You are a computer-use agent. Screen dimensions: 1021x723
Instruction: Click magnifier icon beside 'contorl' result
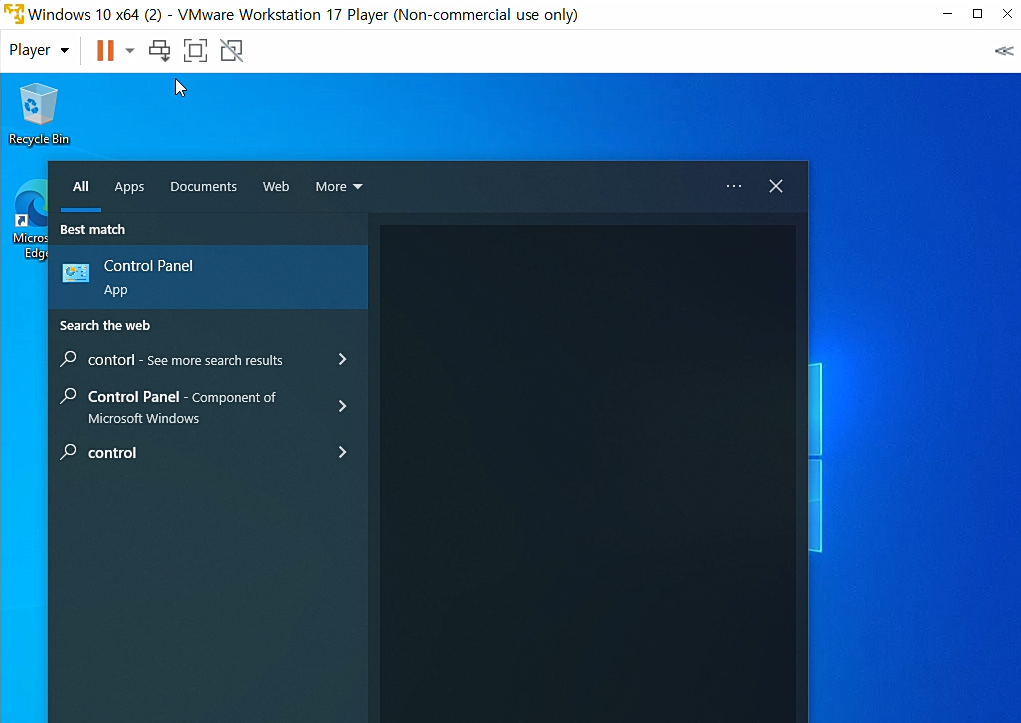[x=68, y=359]
